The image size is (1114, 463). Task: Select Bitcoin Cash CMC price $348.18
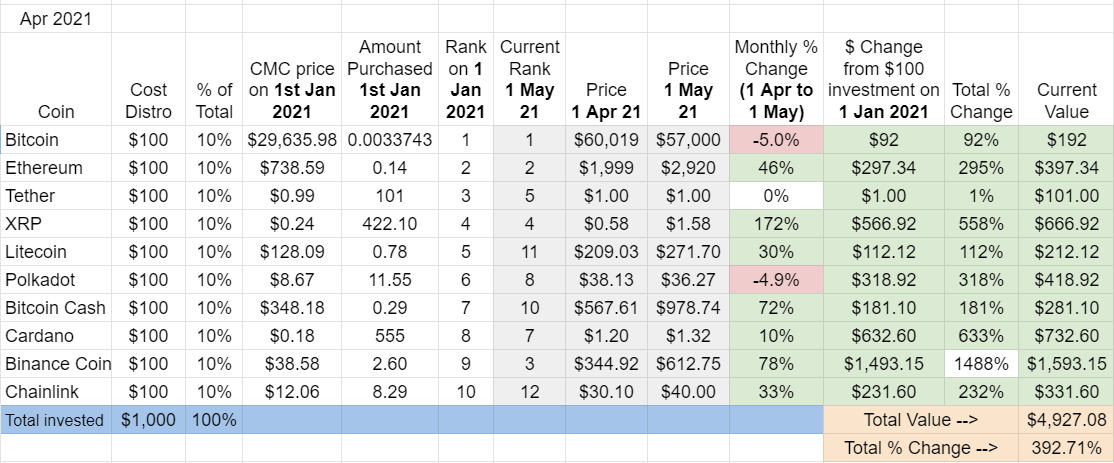point(292,308)
